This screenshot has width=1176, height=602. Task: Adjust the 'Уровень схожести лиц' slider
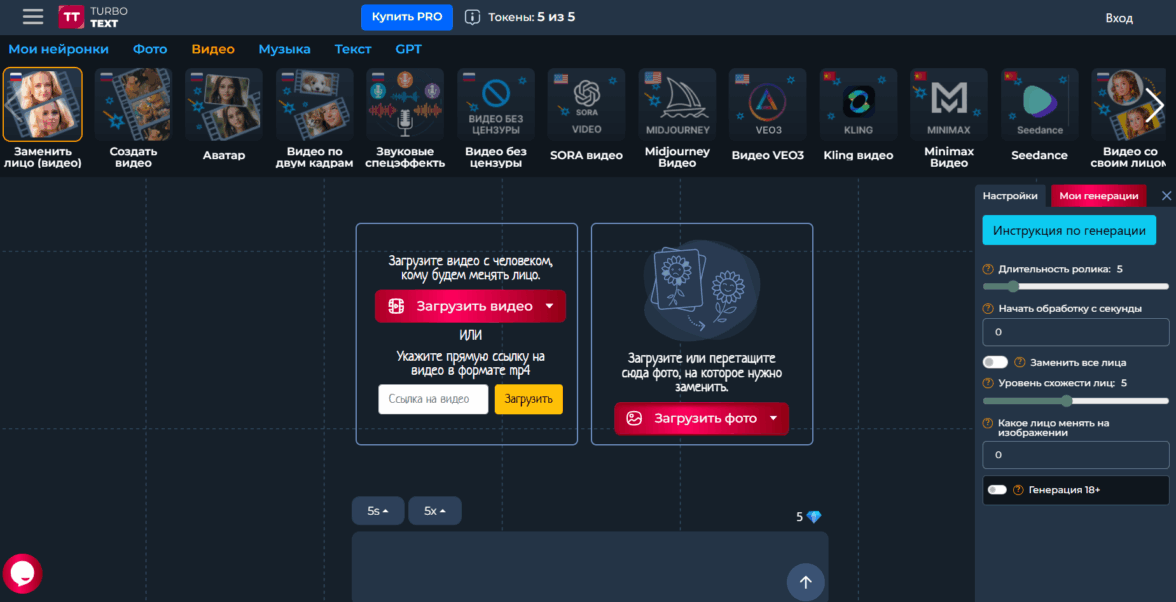[1076, 401]
